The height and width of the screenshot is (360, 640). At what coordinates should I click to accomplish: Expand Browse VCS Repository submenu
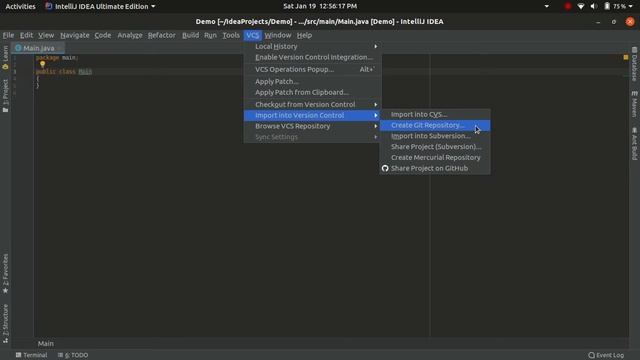(x=313, y=126)
